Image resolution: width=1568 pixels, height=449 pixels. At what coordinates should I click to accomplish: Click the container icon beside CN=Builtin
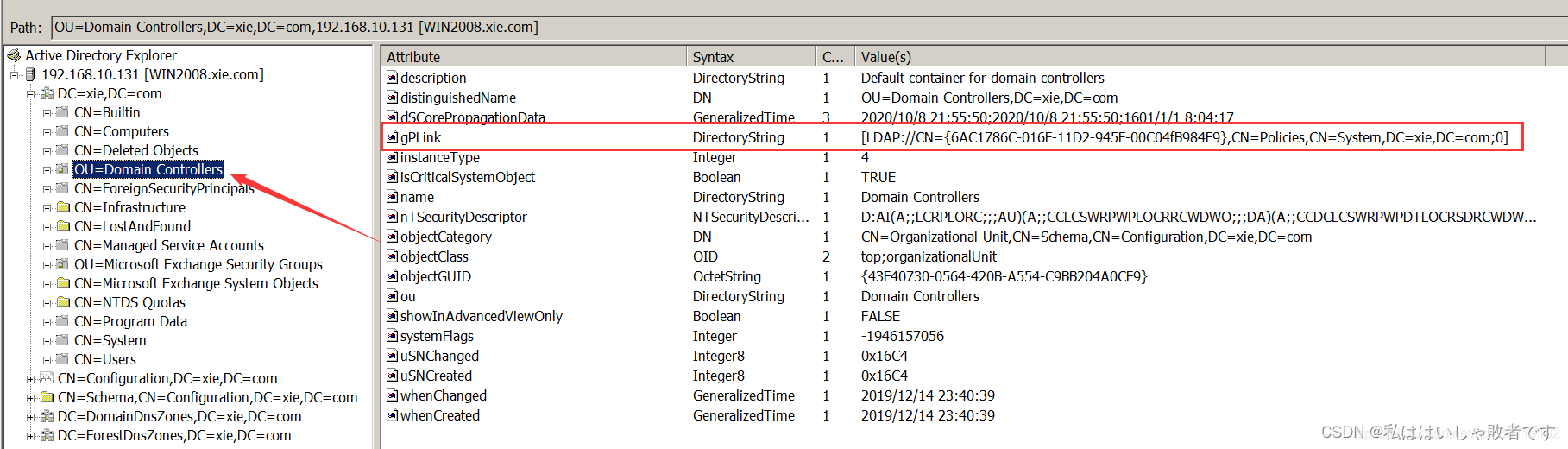point(63,112)
